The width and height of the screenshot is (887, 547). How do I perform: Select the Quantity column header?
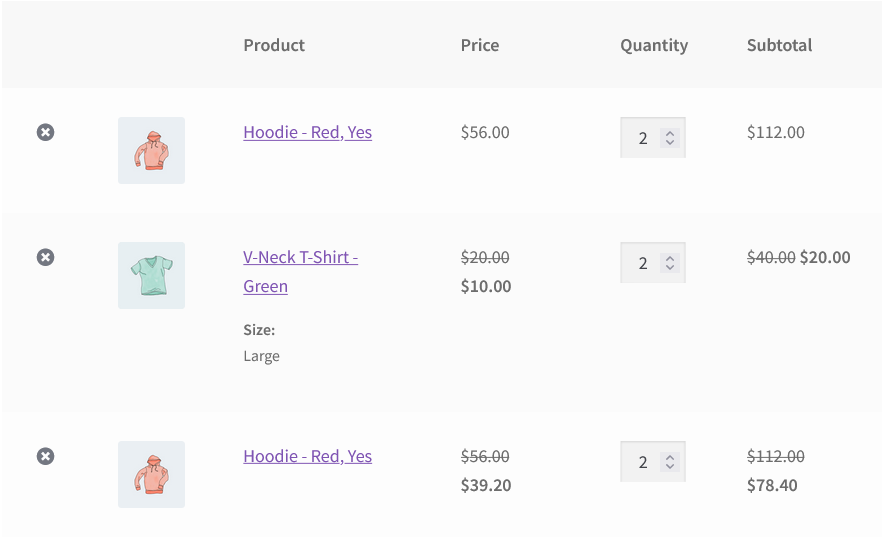(x=654, y=45)
